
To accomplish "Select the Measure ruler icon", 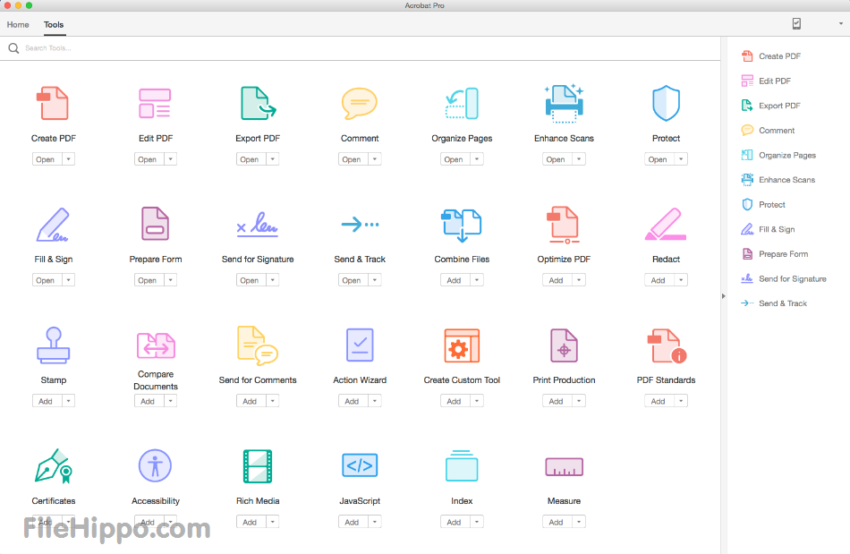I will (564, 467).
